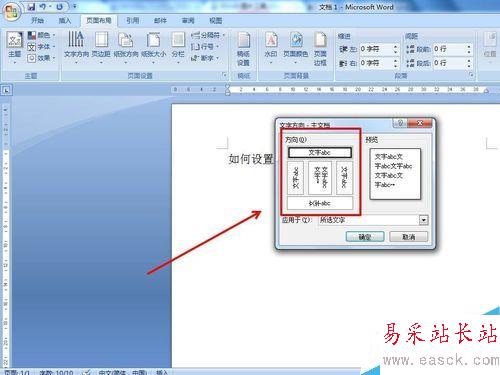This screenshot has width=500, height=375.
Task: Open 分栏 columns options
Action: tap(178, 47)
